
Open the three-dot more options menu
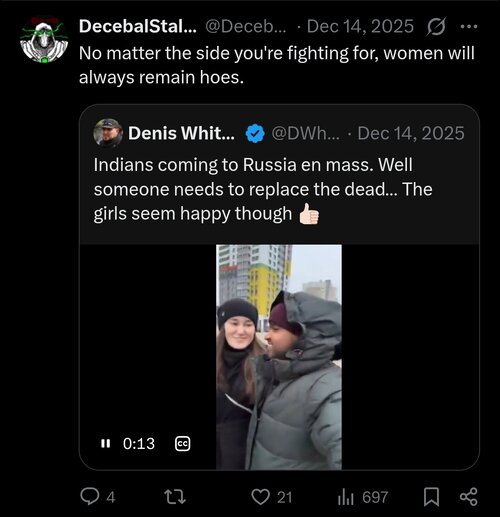469,26
